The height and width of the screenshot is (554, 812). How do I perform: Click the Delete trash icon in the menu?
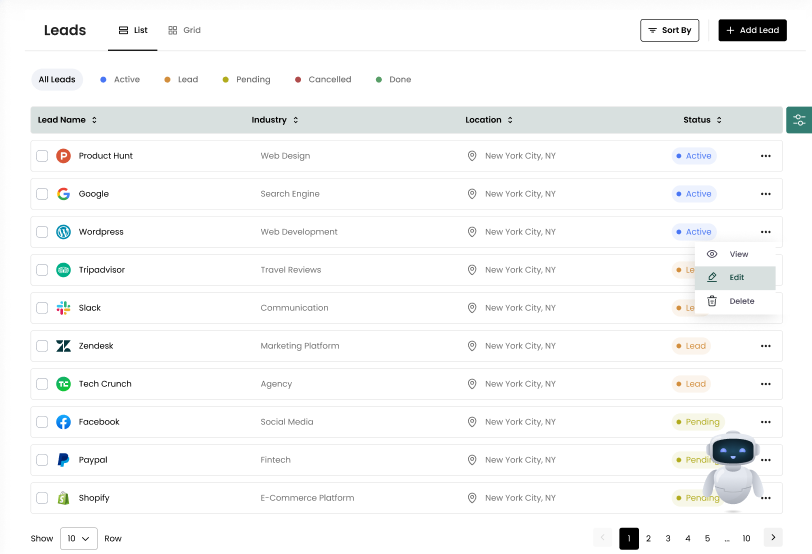click(712, 301)
